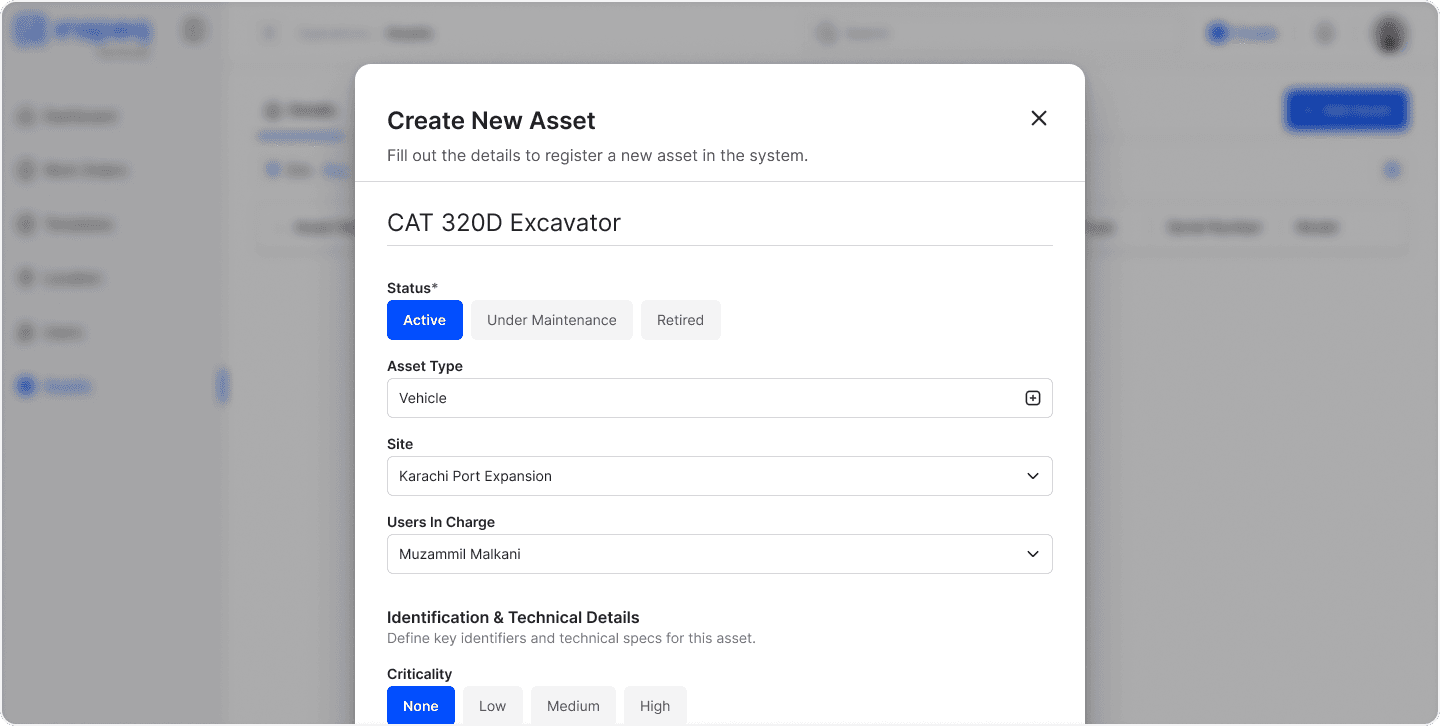Screen dimensions: 1440x726
Task: Expand Users In Charge chevron arrow
Action: tap(1033, 554)
